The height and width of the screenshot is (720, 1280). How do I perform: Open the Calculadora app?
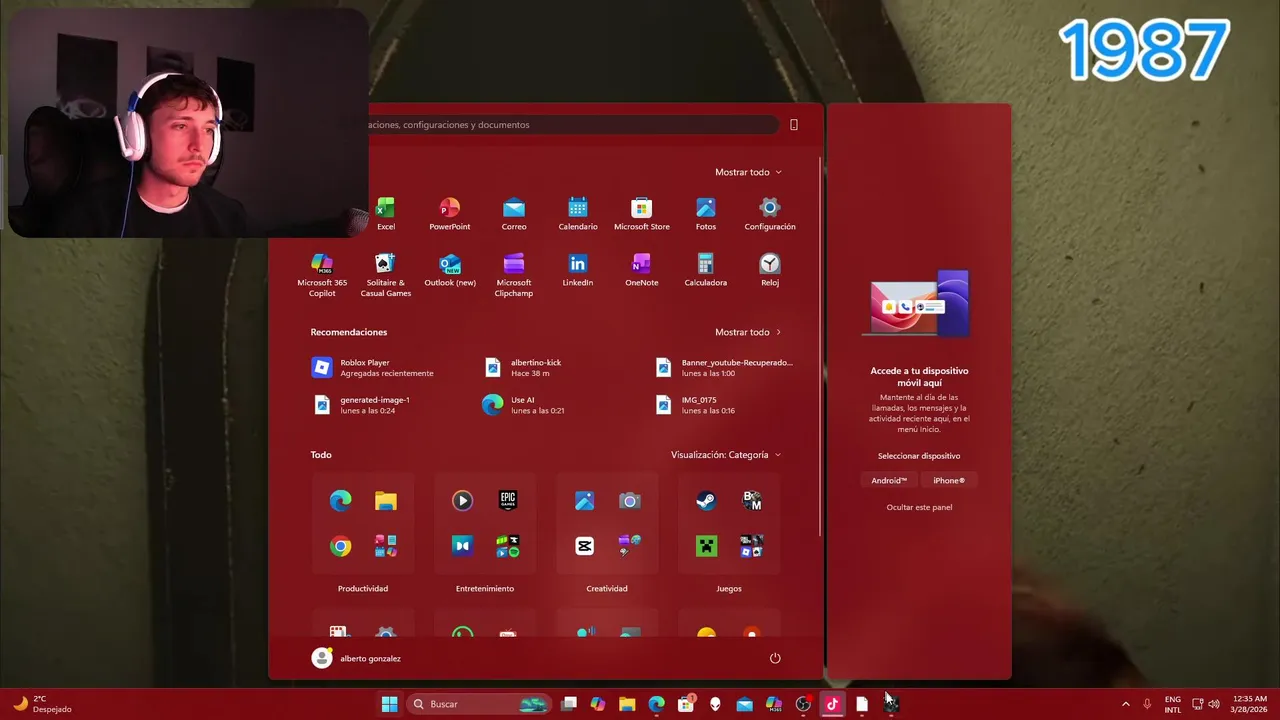[x=706, y=270]
